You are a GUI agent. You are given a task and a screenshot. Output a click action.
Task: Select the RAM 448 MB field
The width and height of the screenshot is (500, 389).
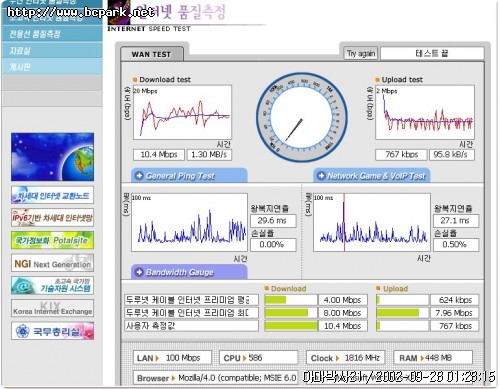point(433,358)
